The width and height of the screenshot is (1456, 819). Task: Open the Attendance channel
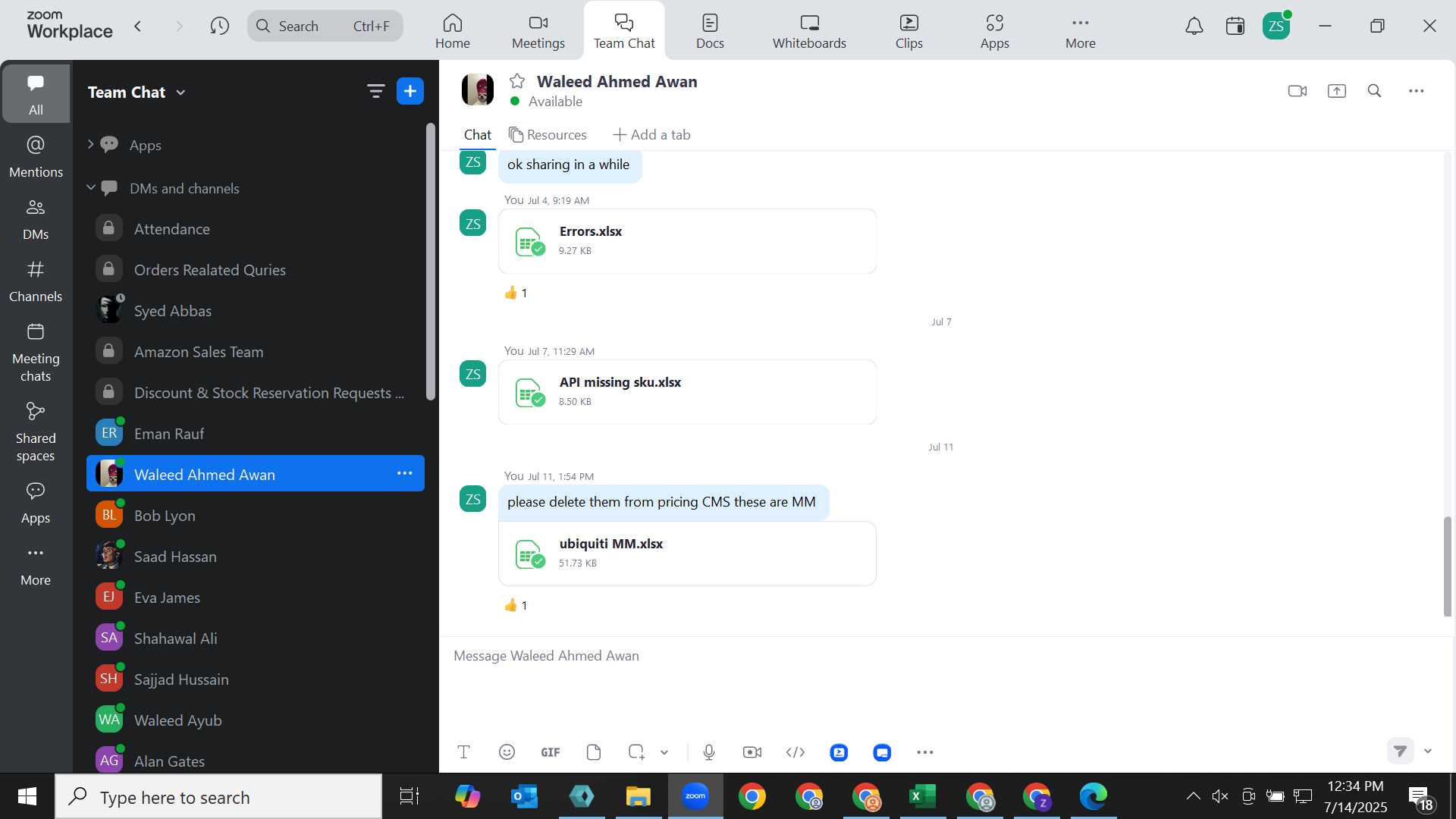[x=256, y=229]
